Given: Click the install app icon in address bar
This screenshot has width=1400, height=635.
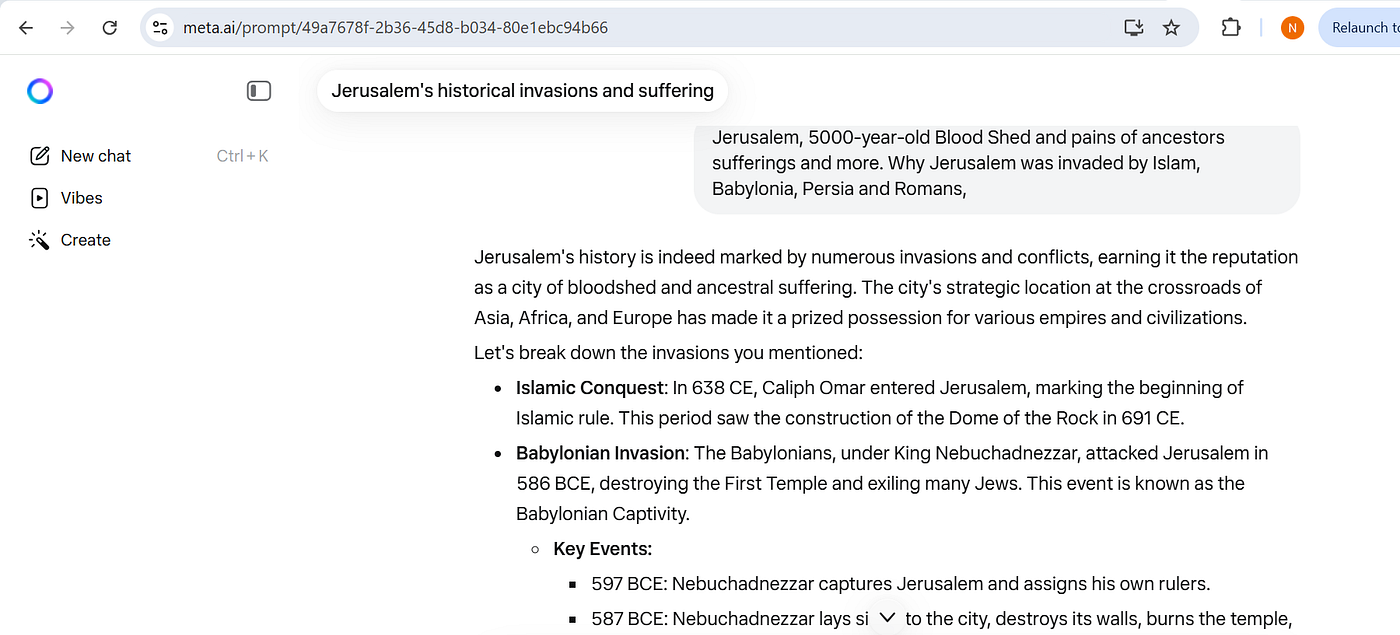Looking at the screenshot, I should 1133,28.
